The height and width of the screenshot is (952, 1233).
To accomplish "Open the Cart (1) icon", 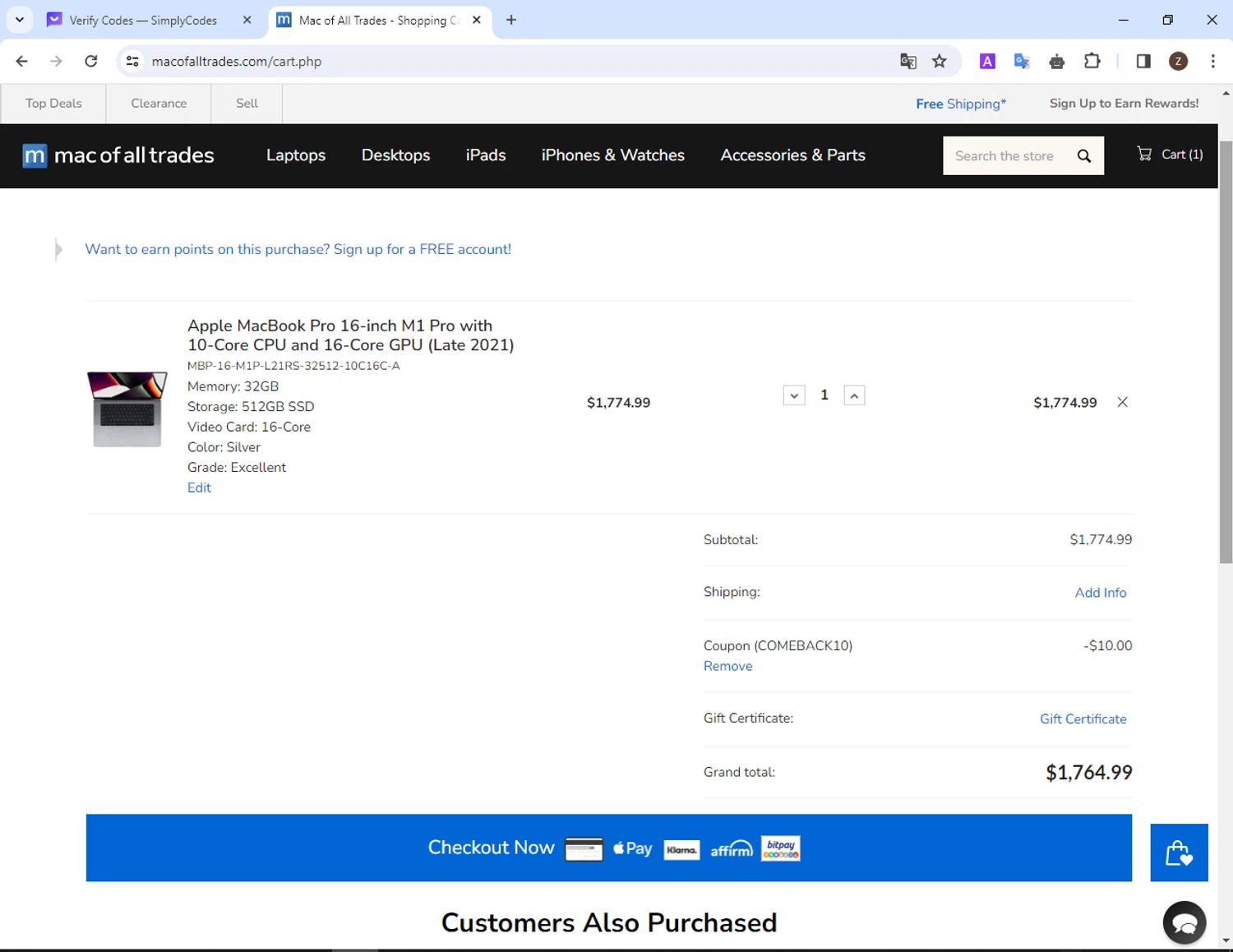I will pos(1170,154).
